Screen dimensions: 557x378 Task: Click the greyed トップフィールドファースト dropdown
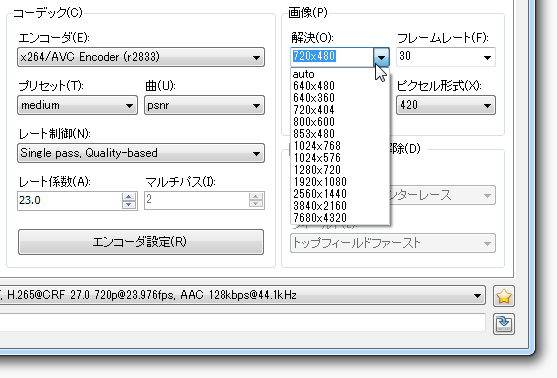(x=393, y=243)
